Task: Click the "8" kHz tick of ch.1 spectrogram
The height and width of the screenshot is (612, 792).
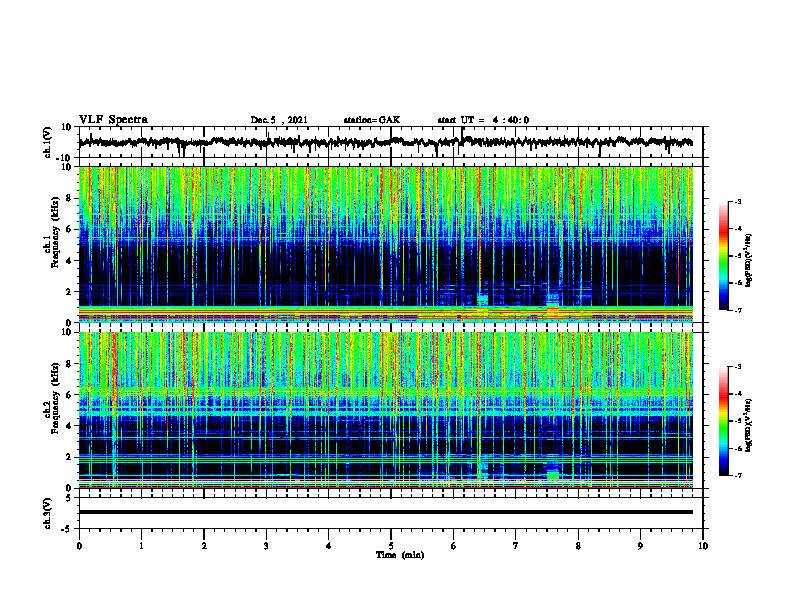Action: click(70, 198)
